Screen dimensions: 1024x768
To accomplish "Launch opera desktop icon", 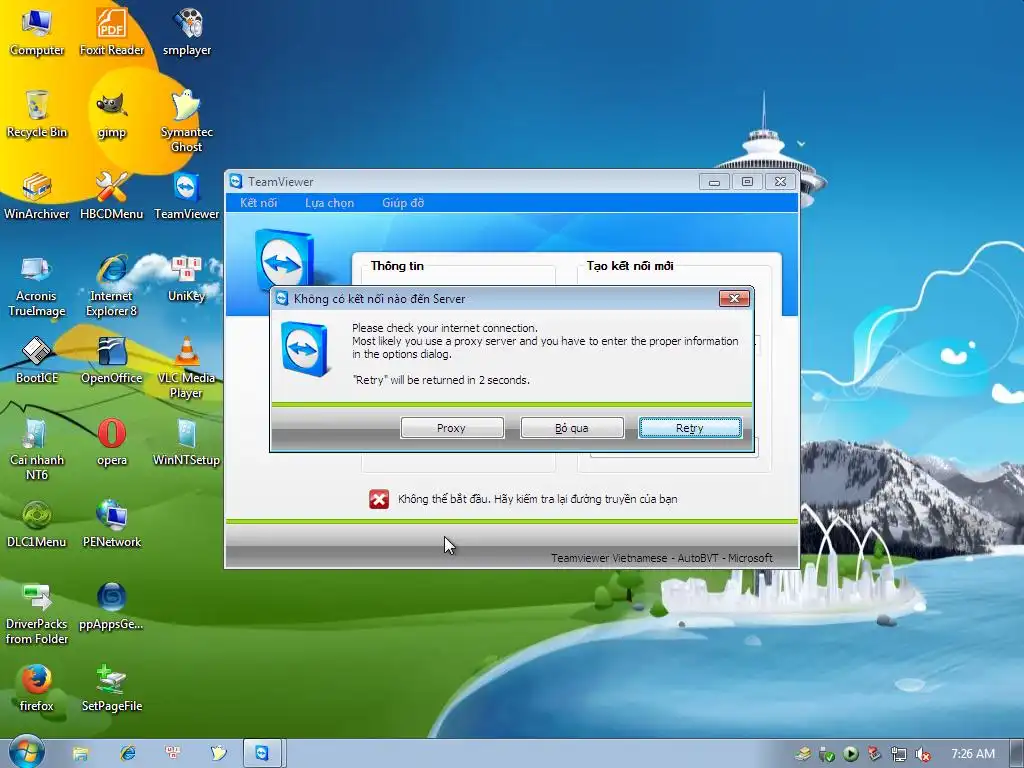I will coord(112,443).
